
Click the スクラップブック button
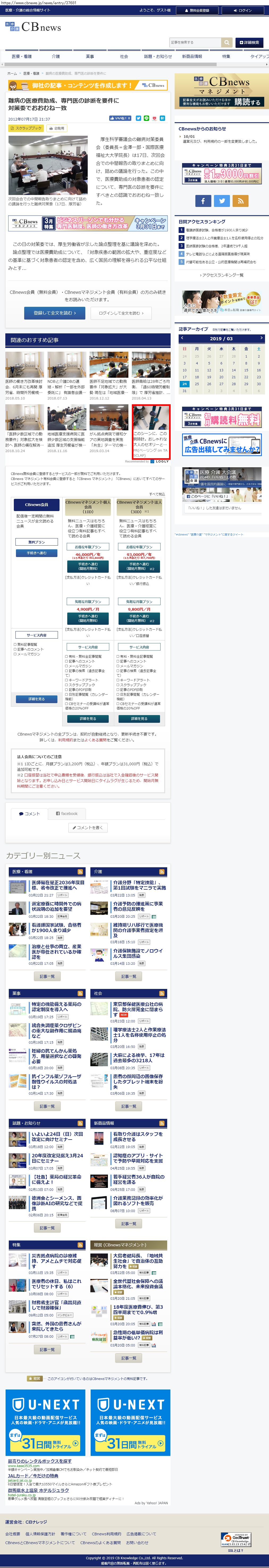tap(26, 129)
